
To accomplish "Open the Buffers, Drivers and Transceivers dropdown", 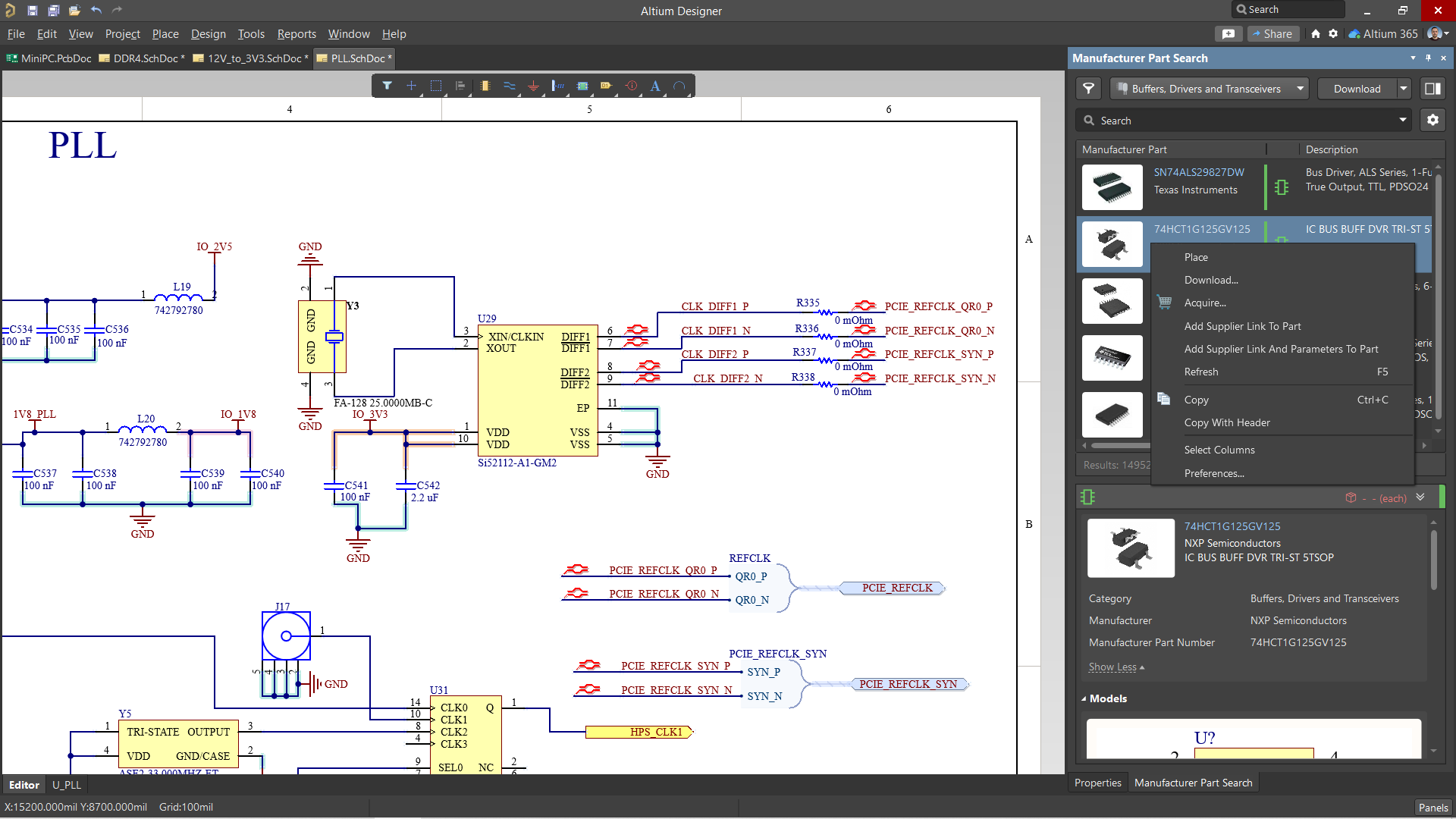I will (1210, 89).
